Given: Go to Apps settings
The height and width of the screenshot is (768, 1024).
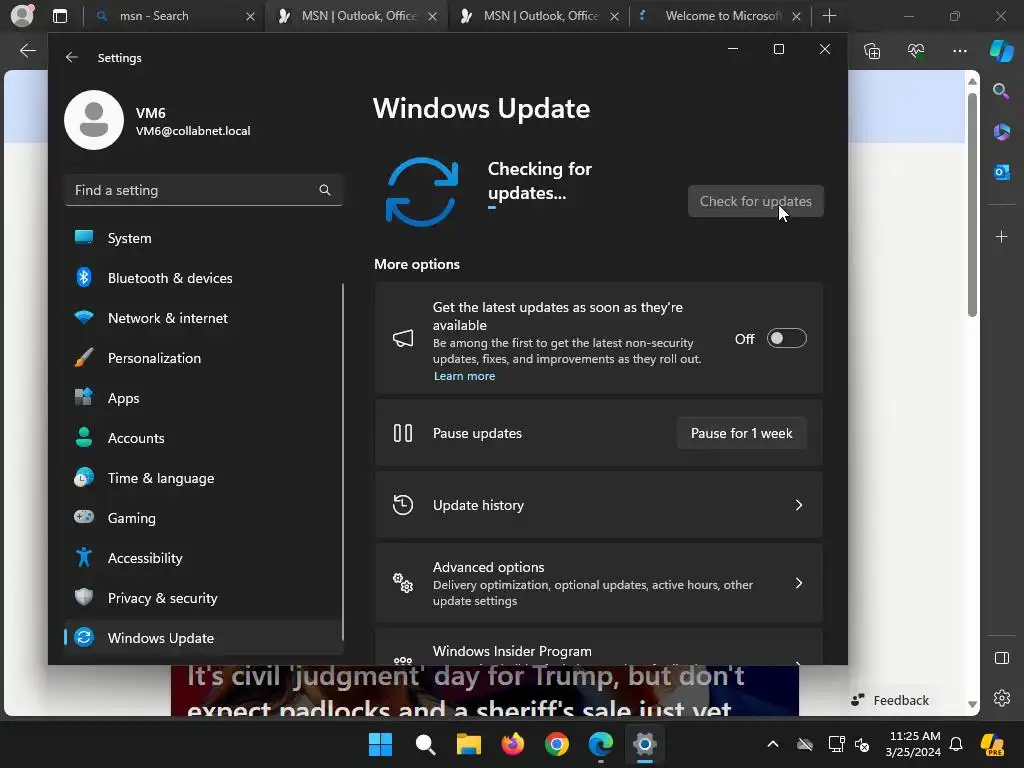Looking at the screenshot, I should tap(203, 398).
